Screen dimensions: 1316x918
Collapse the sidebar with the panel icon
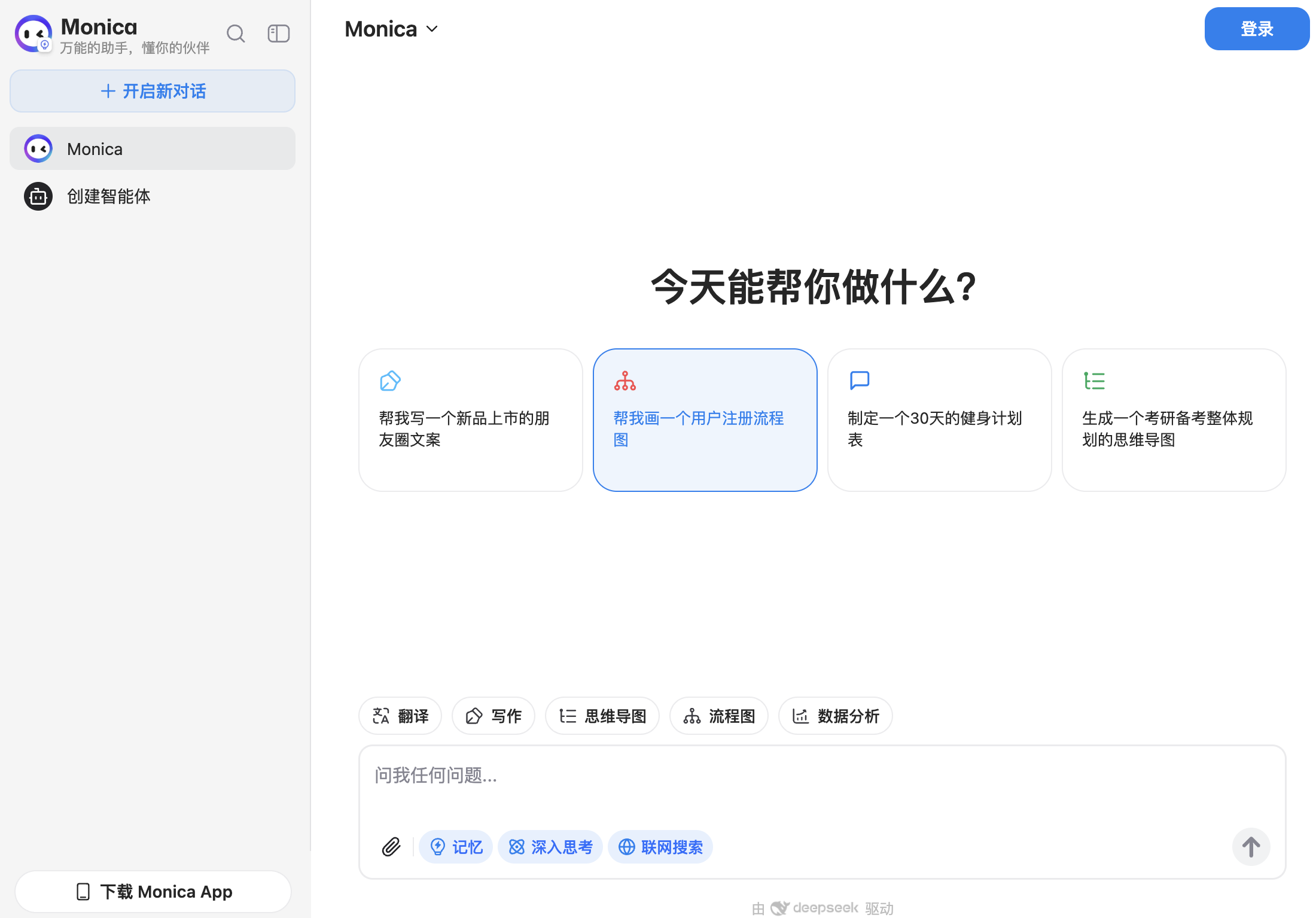click(x=278, y=34)
